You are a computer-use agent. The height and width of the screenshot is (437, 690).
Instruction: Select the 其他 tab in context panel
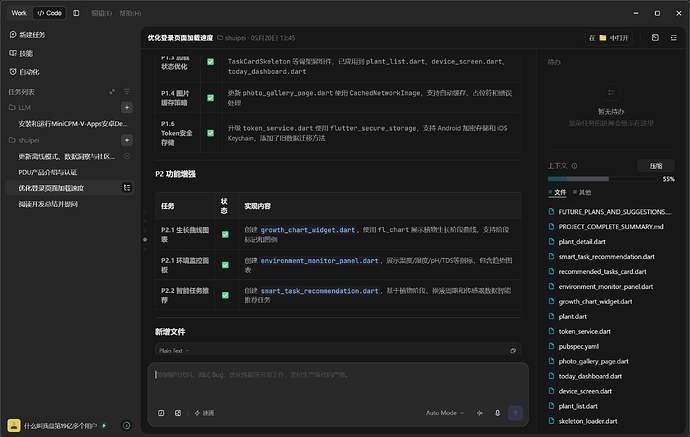click(582, 192)
